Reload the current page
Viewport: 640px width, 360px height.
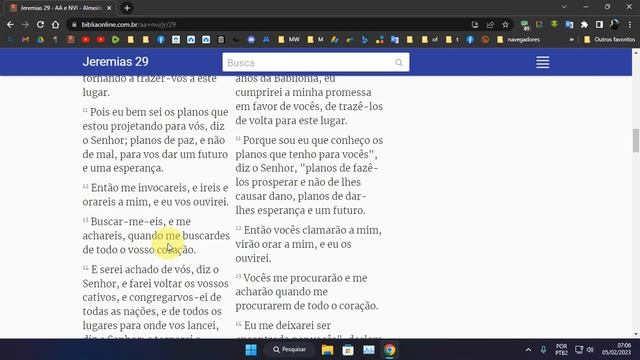pos(40,24)
